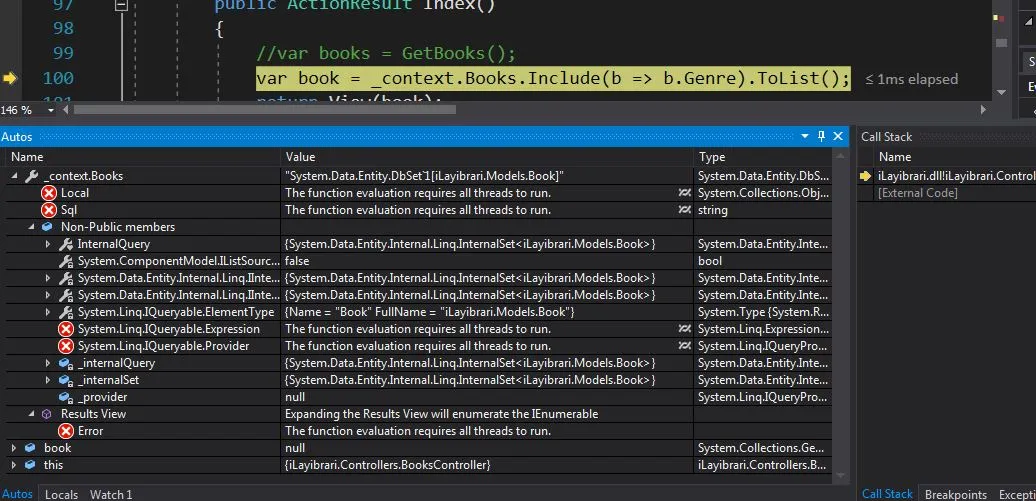Screen dimensions: 1036x501
Task: Click error icon next to System.Linq.IQueryable.Provider
Action: click(x=65, y=346)
